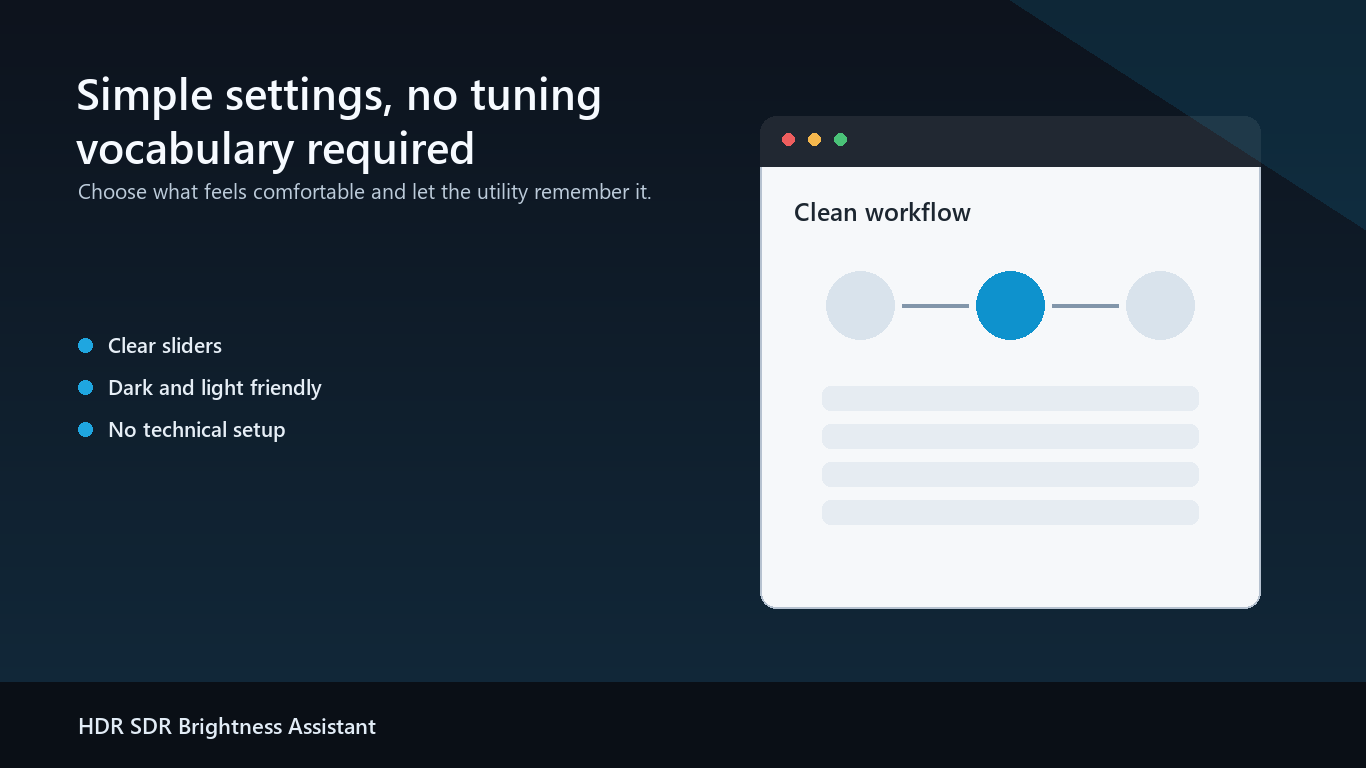Image resolution: width=1366 pixels, height=768 pixels.
Task: Click the second gray placeholder bar
Action: (x=1010, y=436)
